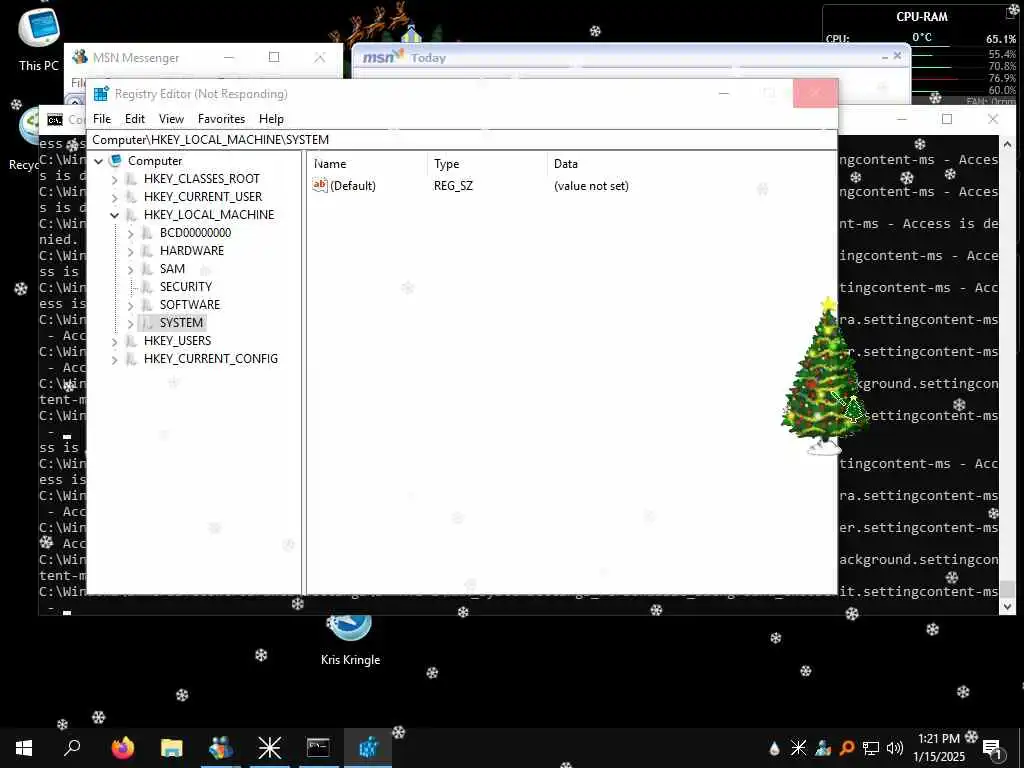Expand the HKEY_CURRENT_USER chevron
The width and height of the screenshot is (1024, 768).
point(114,197)
